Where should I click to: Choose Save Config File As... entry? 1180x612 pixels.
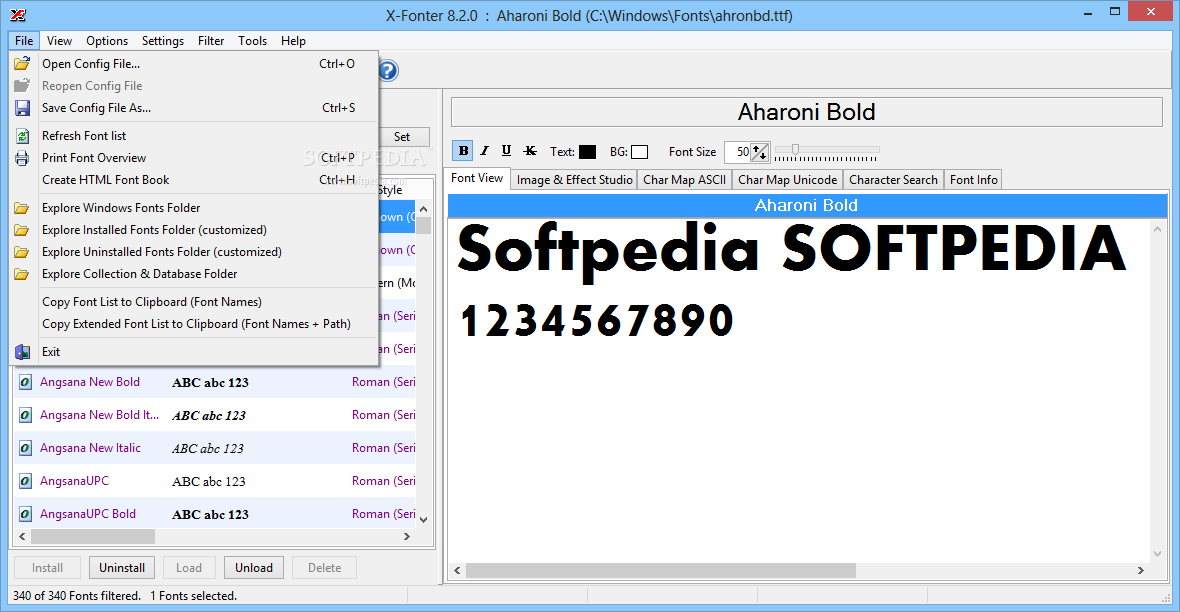coord(195,108)
